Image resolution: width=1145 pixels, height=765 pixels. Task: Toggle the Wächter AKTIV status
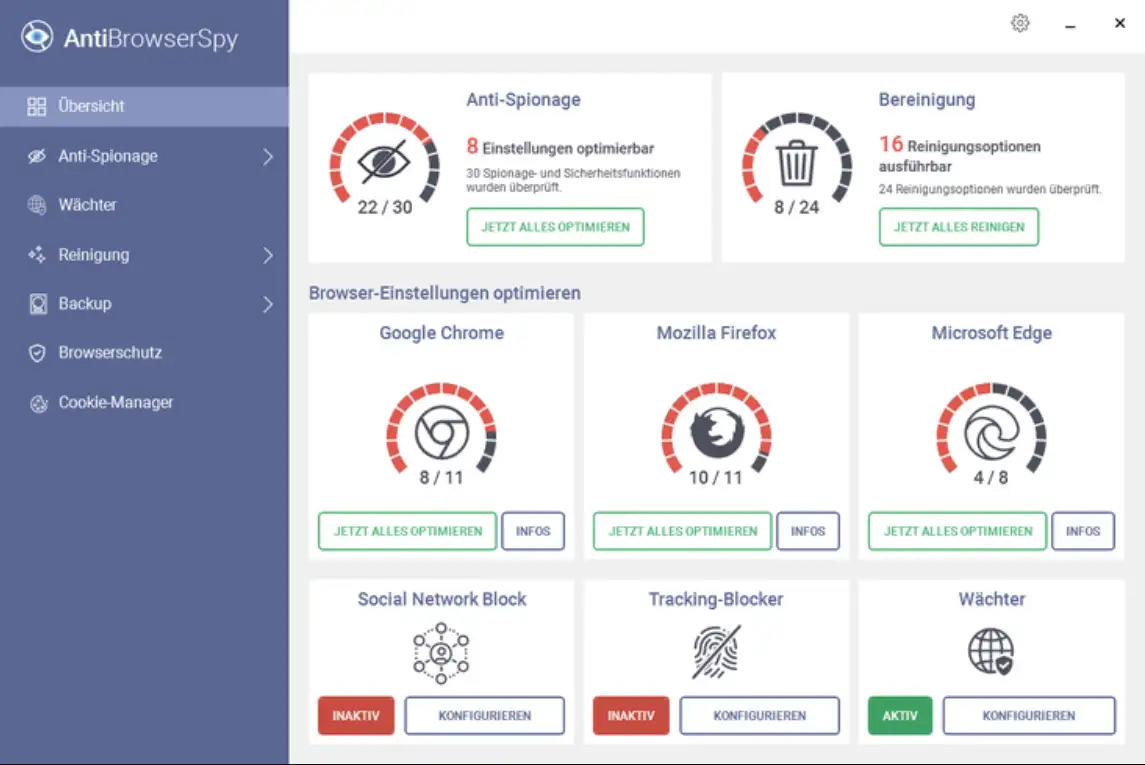tap(900, 716)
